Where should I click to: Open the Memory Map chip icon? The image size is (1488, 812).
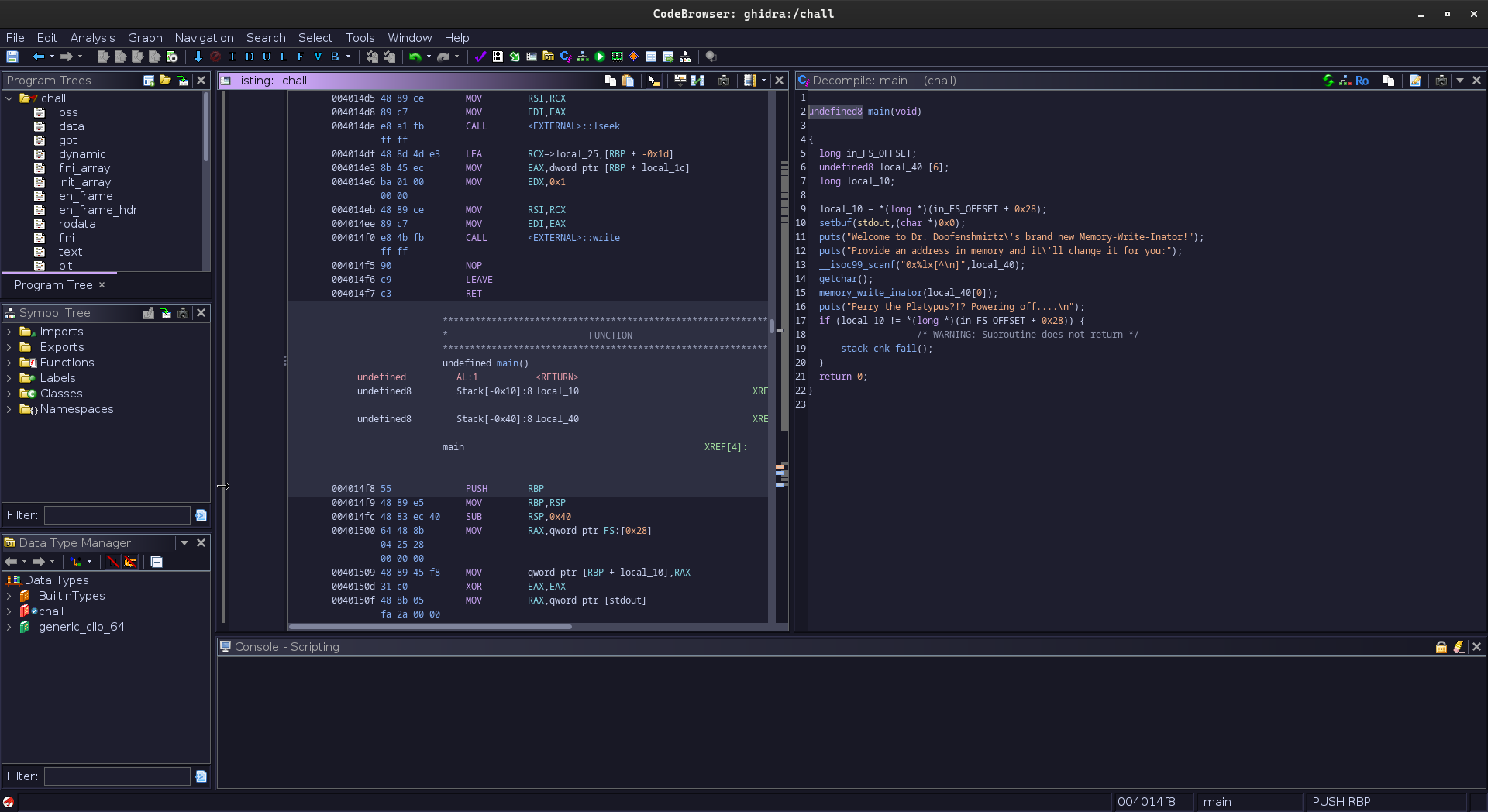click(617, 57)
